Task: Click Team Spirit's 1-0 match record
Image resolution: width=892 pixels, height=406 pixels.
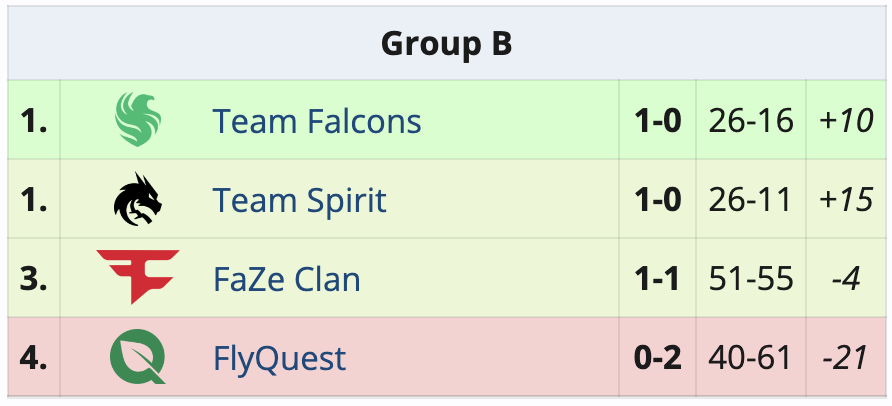Action: [x=658, y=200]
